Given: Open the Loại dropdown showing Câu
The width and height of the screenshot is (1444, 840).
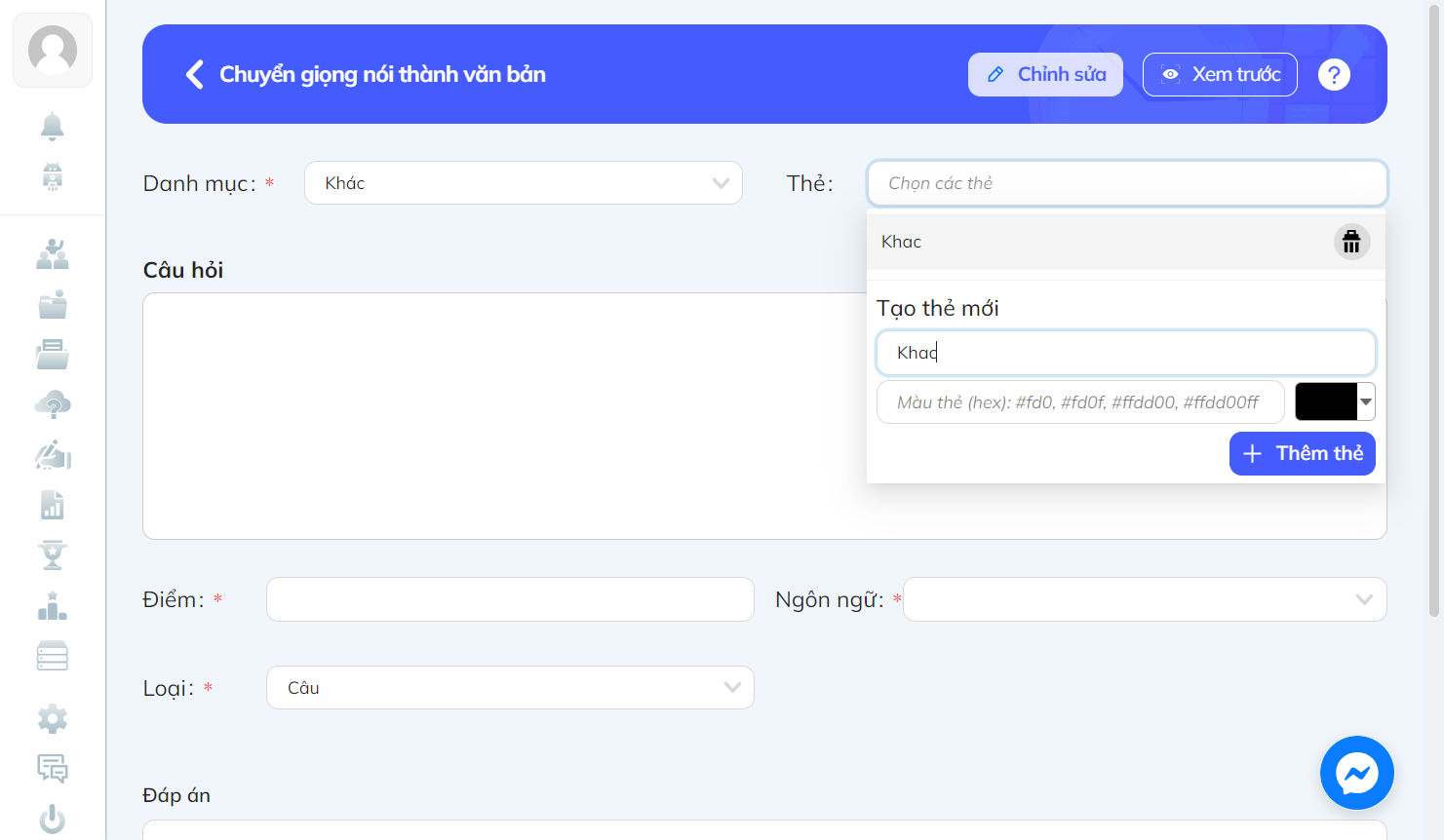Looking at the screenshot, I should click(x=510, y=688).
